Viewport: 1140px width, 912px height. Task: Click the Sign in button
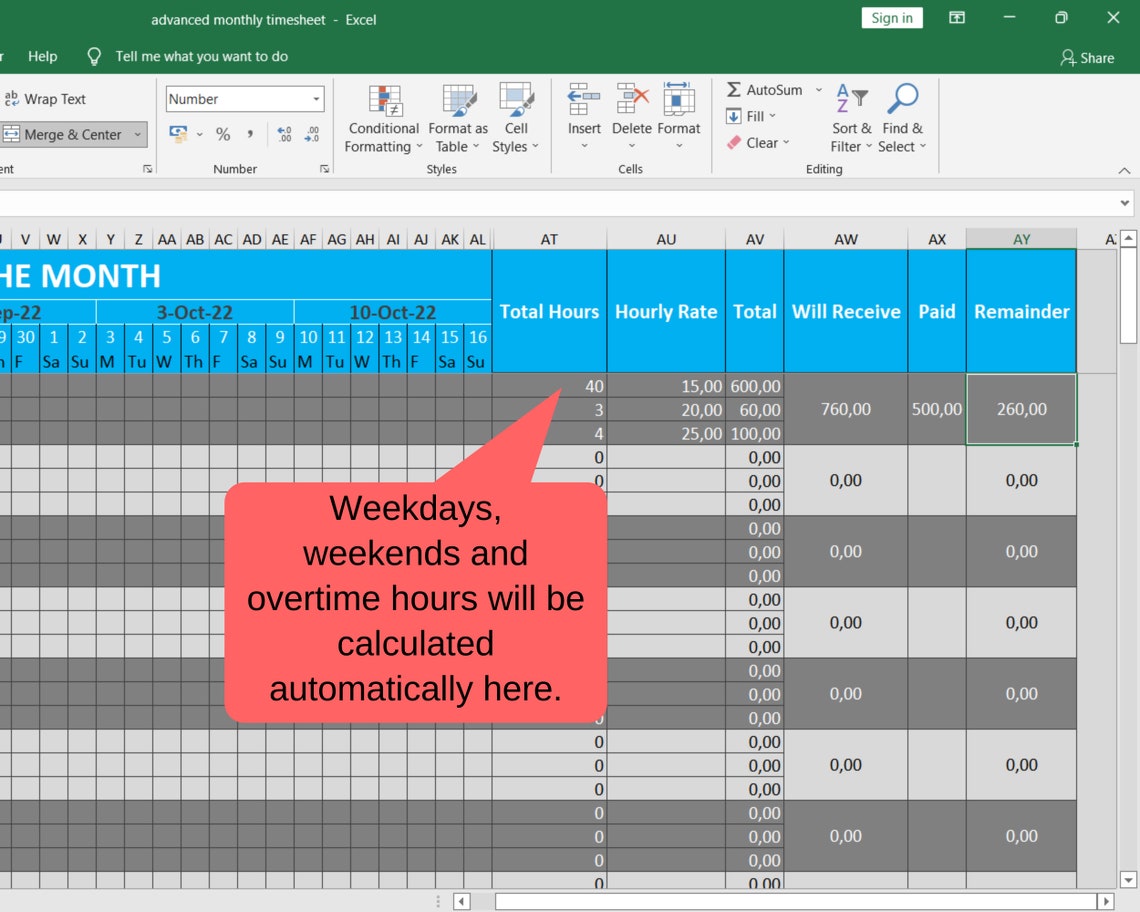coord(891,17)
